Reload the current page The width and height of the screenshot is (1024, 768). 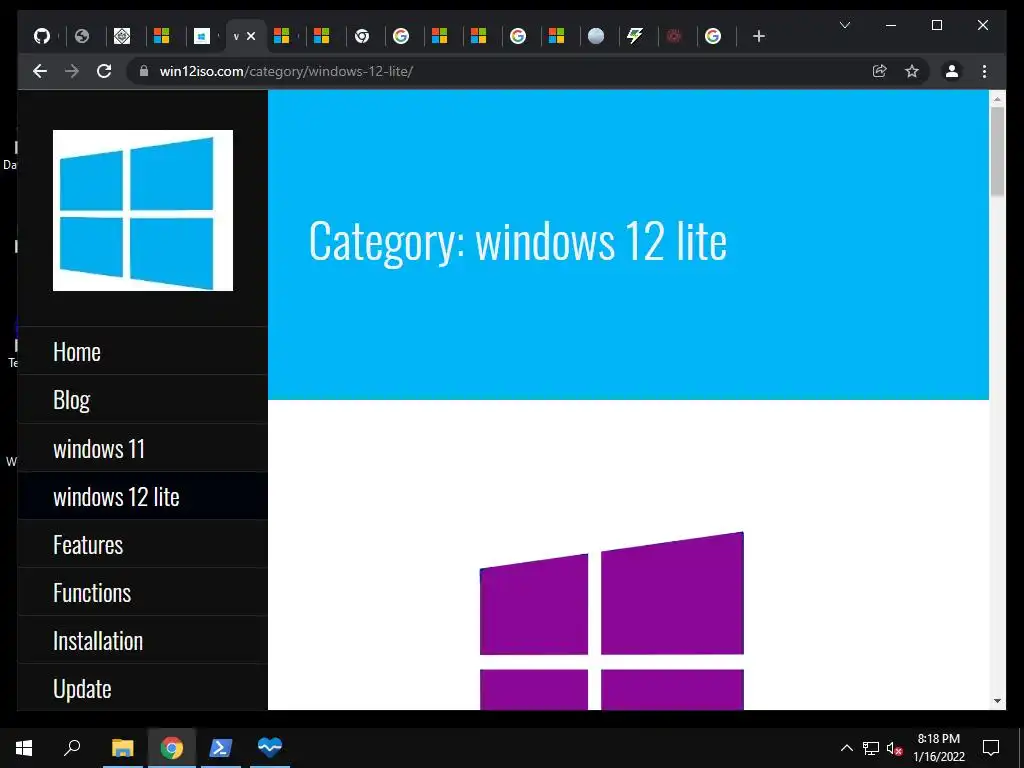104,71
